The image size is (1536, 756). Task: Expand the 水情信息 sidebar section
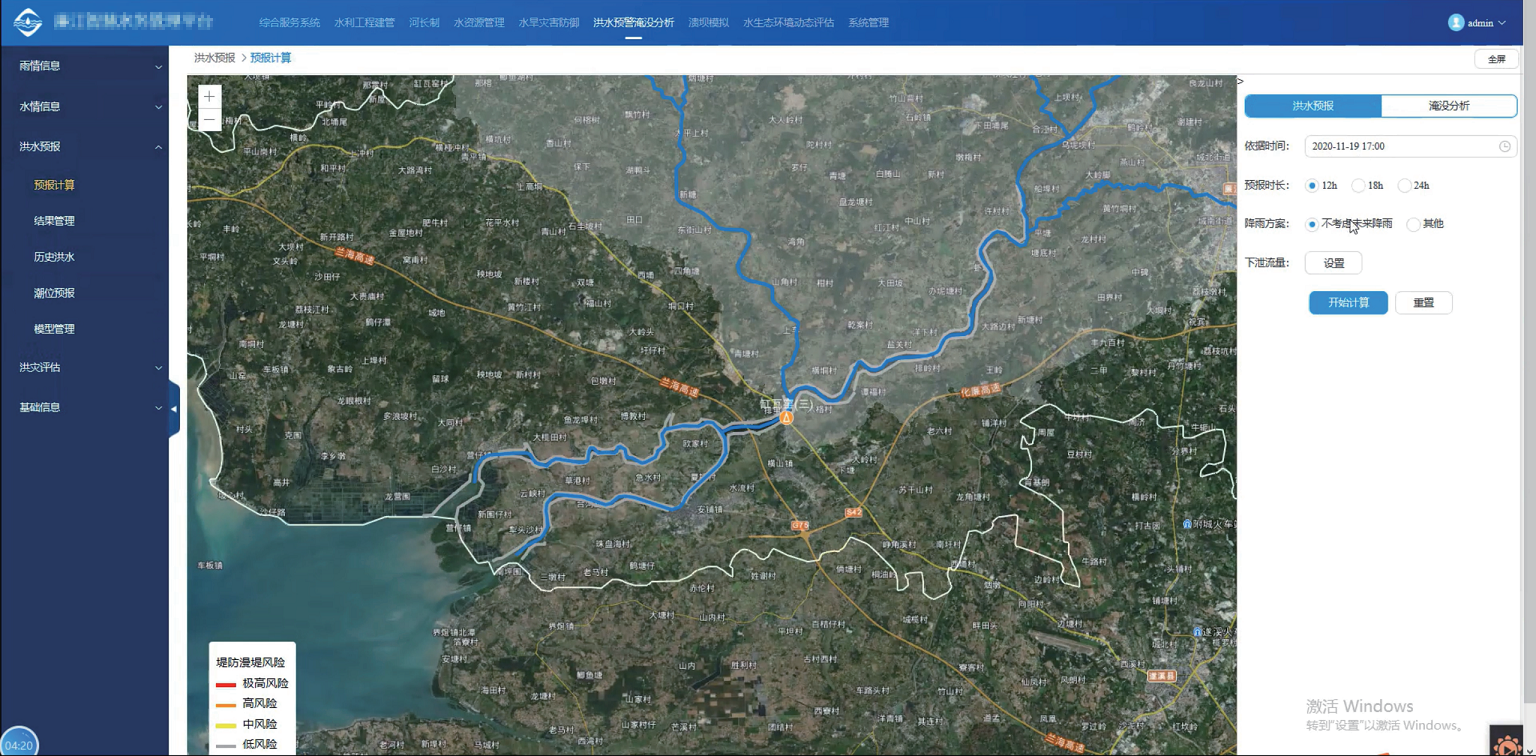coord(84,106)
